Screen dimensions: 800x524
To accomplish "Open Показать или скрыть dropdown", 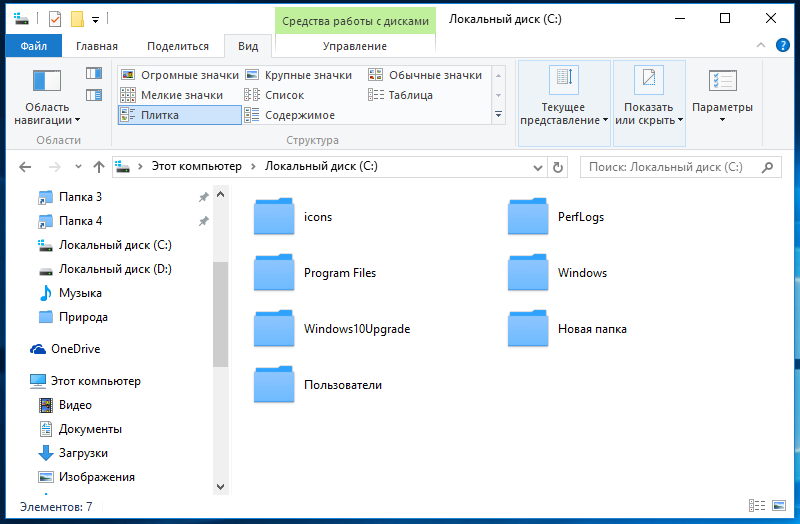I will [x=649, y=103].
